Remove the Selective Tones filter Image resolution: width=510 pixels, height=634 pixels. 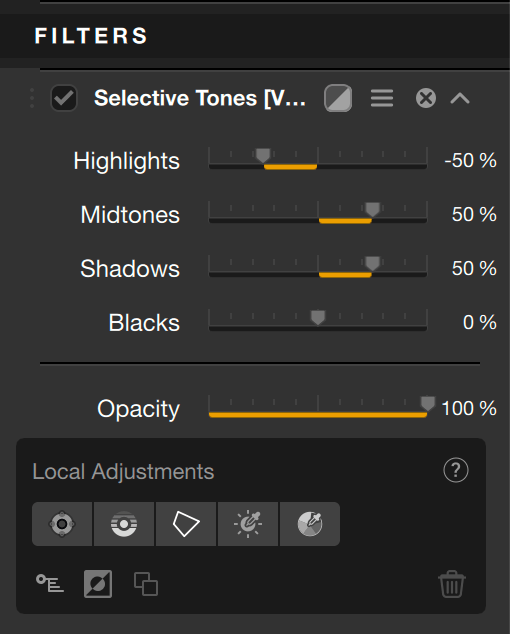click(x=426, y=98)
